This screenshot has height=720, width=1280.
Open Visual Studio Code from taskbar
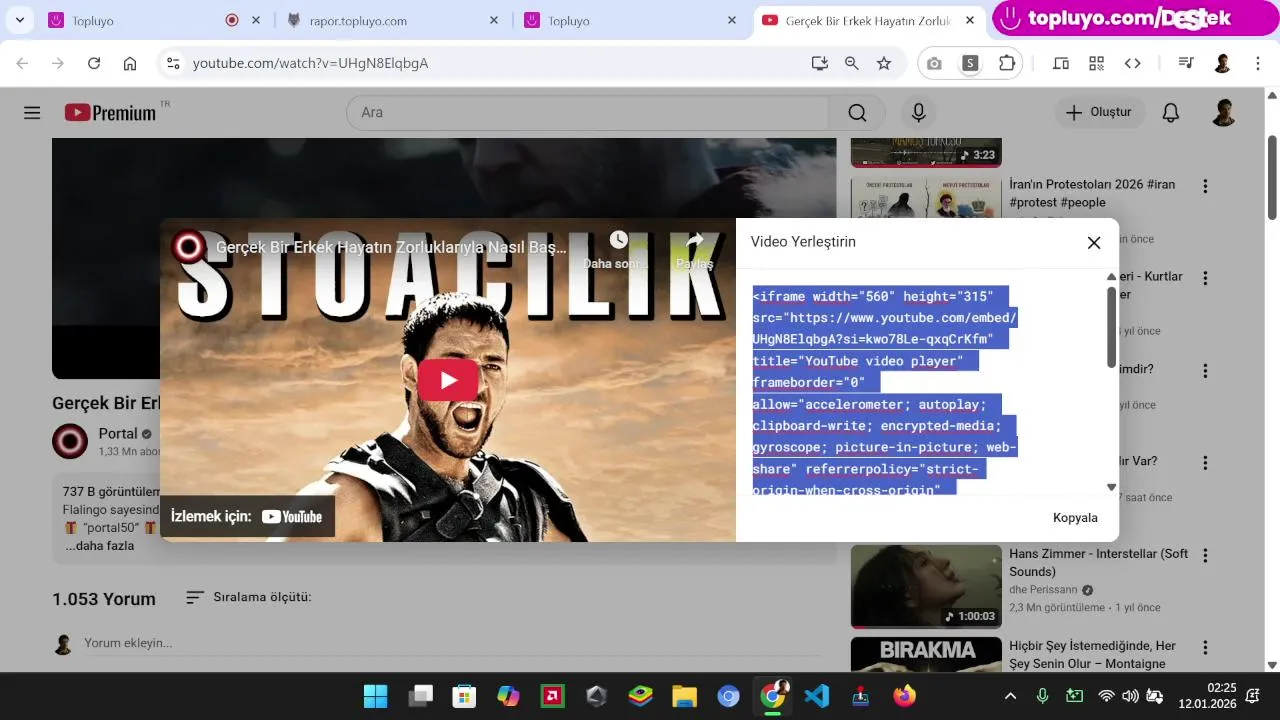[817, 696]
